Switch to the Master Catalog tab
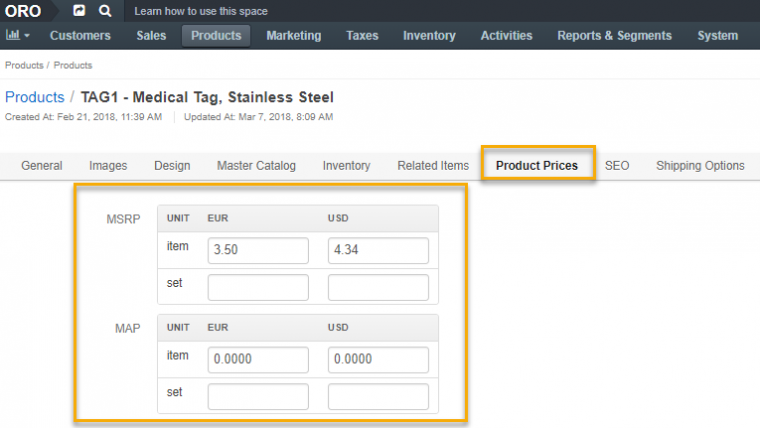 pyautogui.click(x=256, y=166)
